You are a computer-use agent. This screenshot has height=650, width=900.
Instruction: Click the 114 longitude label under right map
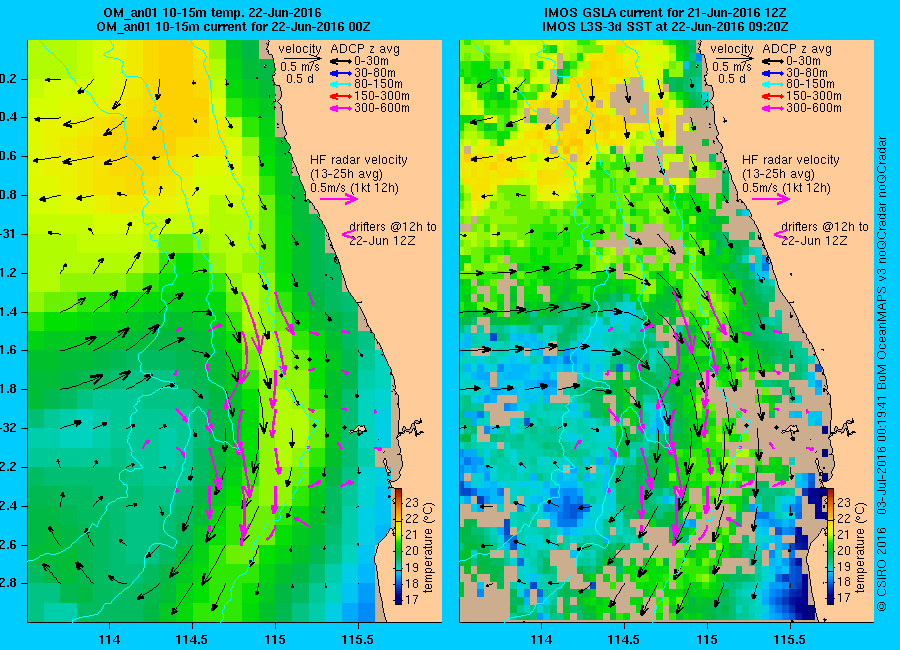pyautogui.click(x=541, y=639)
